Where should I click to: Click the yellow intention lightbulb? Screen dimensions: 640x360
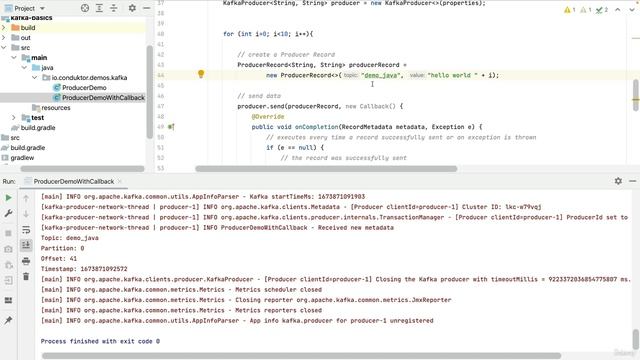click(x=201, y=74)
